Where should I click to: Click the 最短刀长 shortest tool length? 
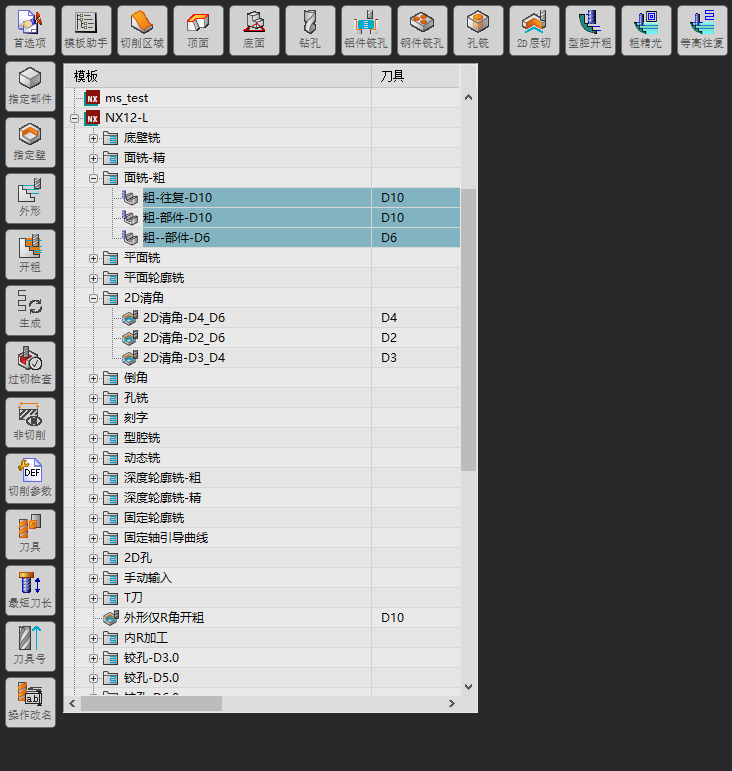(x=30, y=591)
